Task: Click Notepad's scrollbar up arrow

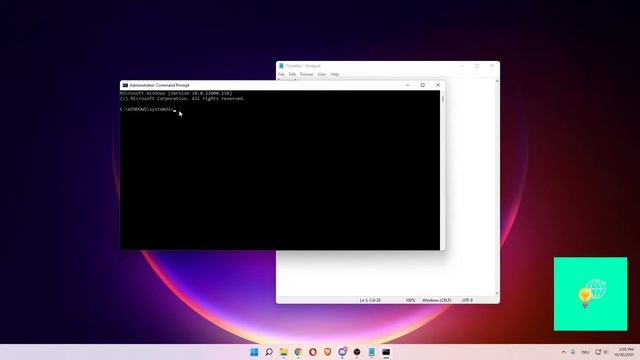Action: pyautogui.click(x=497, y=81)
